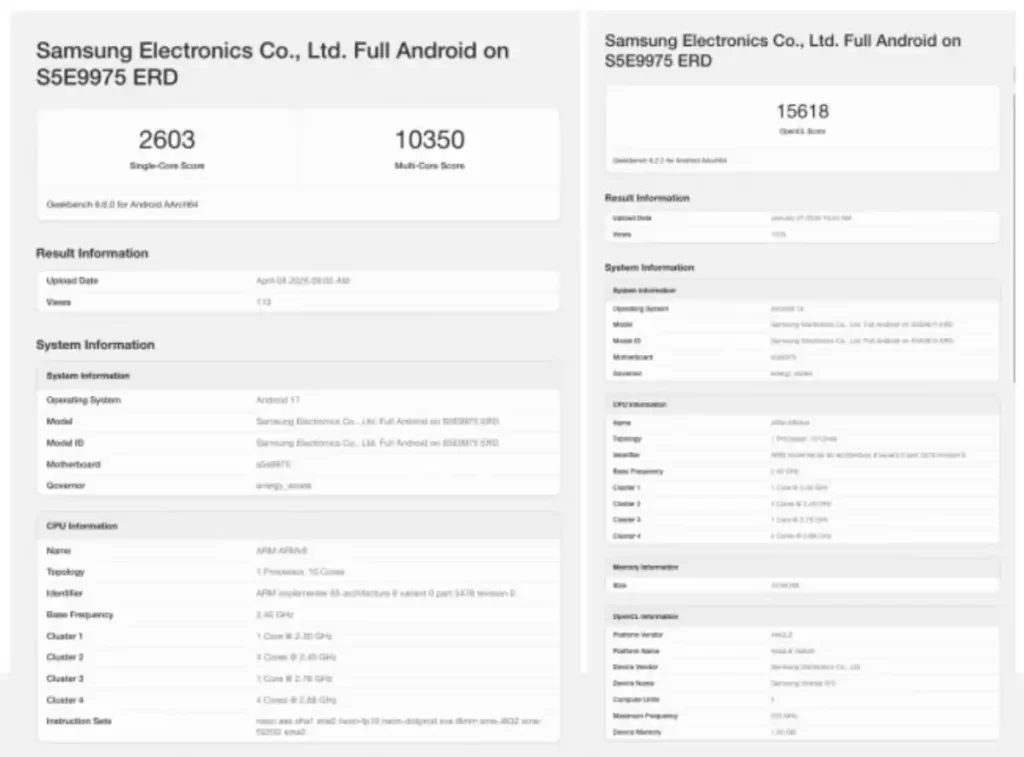Click the Operating System row showing Android

point(298,400)
